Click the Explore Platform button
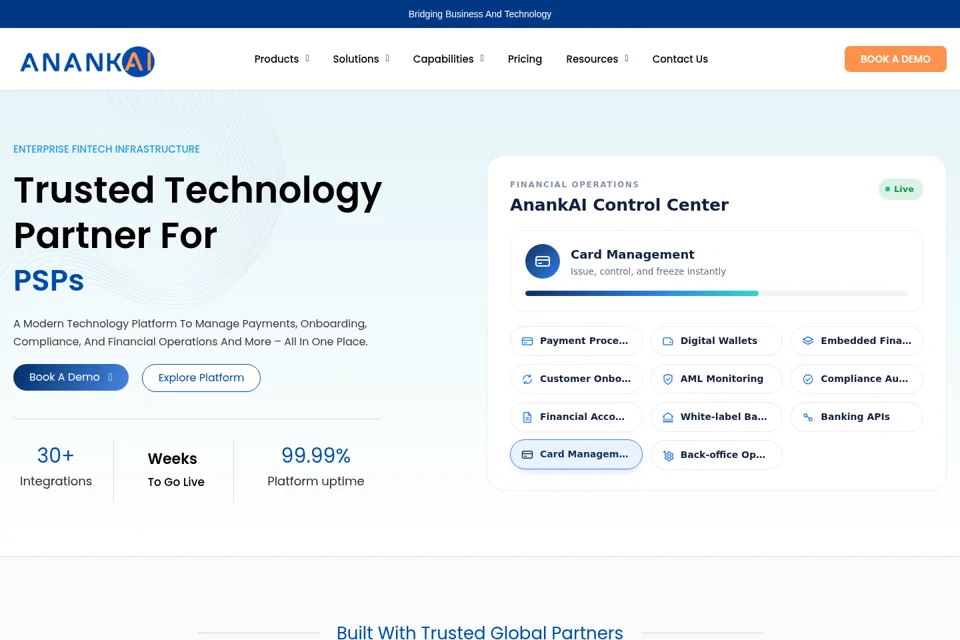This screenshot has width=960, height=640. (x=201, y=378)
